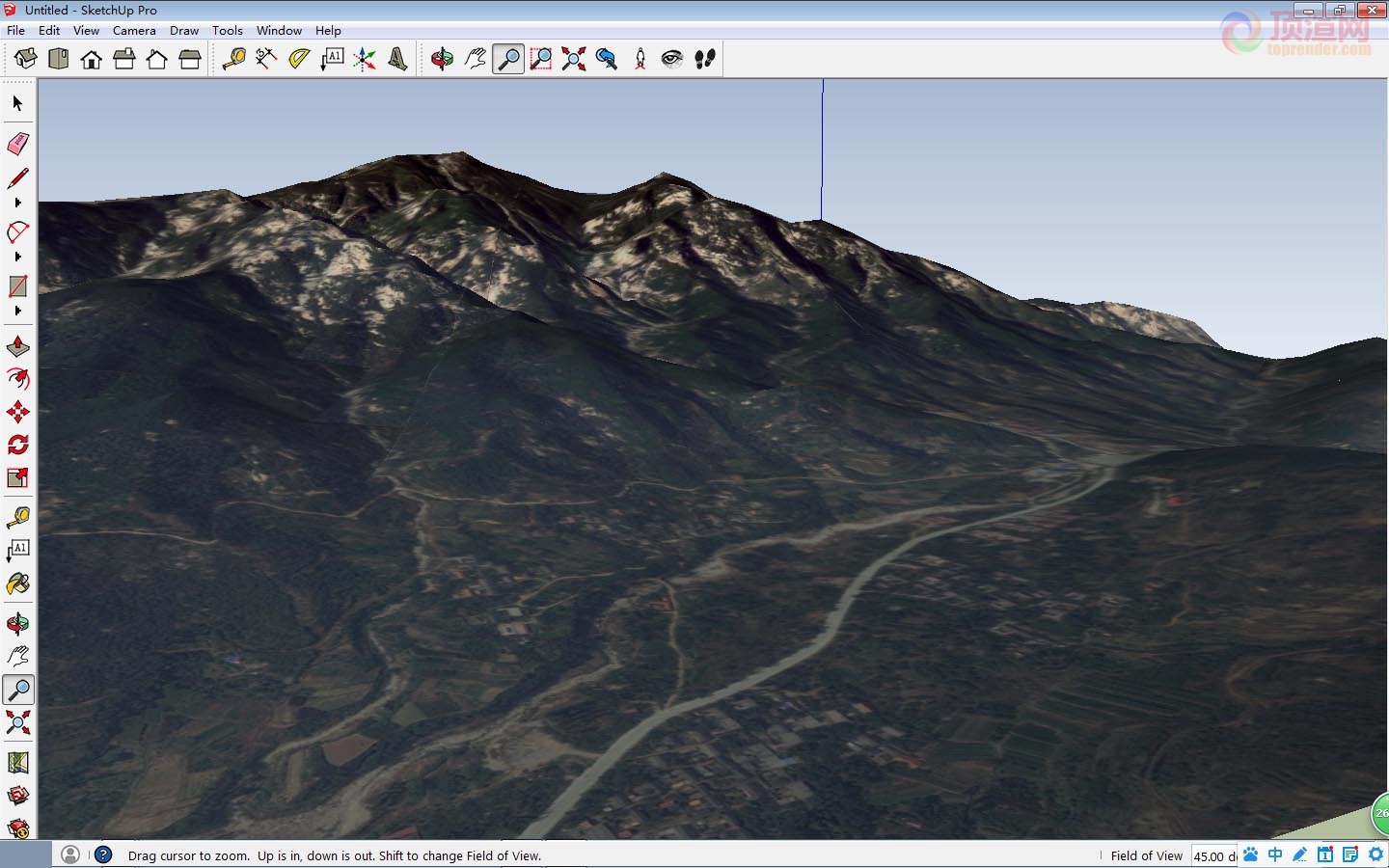Open the gear settings icon in tray

1375,854
